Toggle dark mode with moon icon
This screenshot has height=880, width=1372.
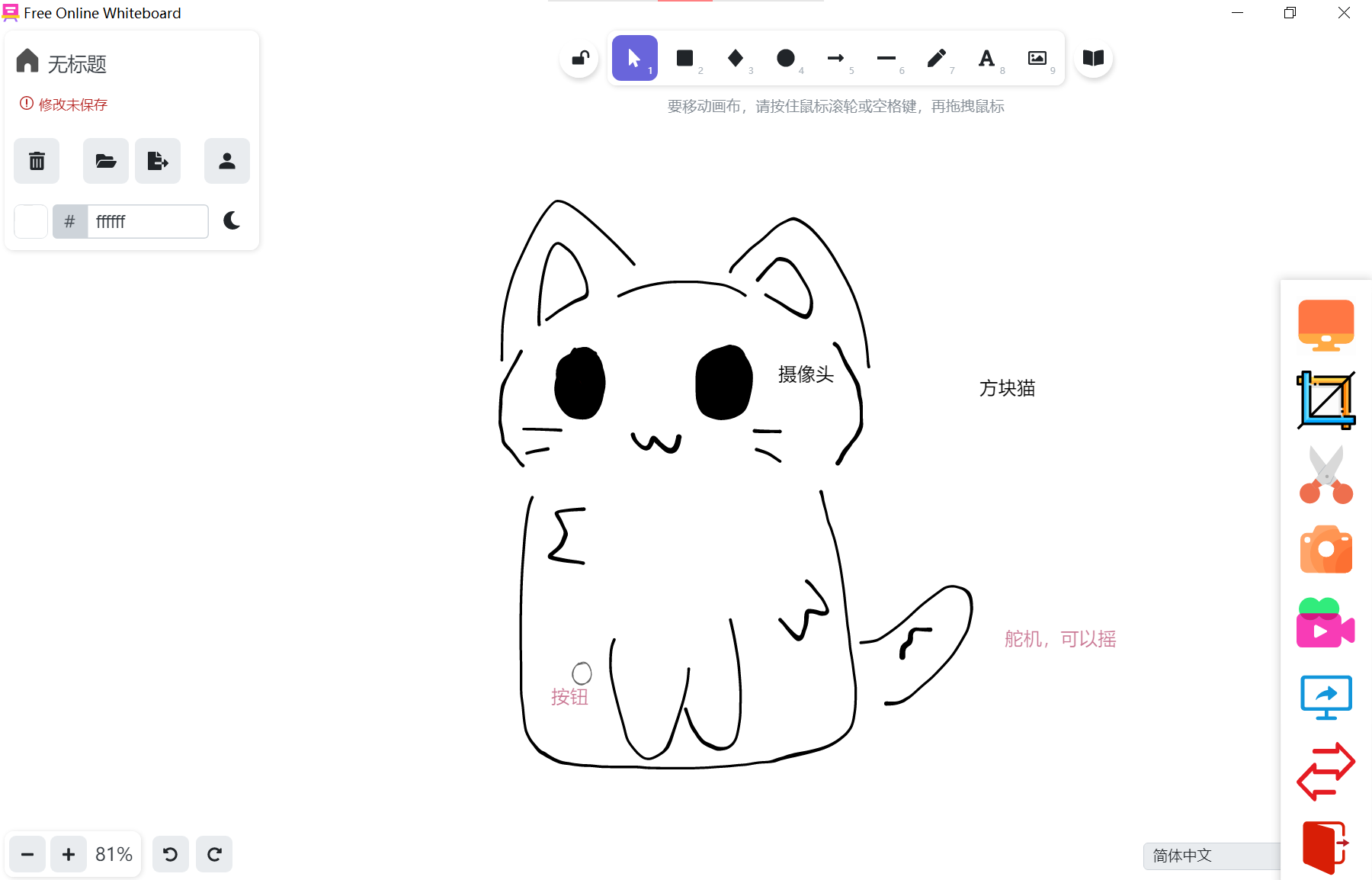pyautogui.click(x=232, y=221)
